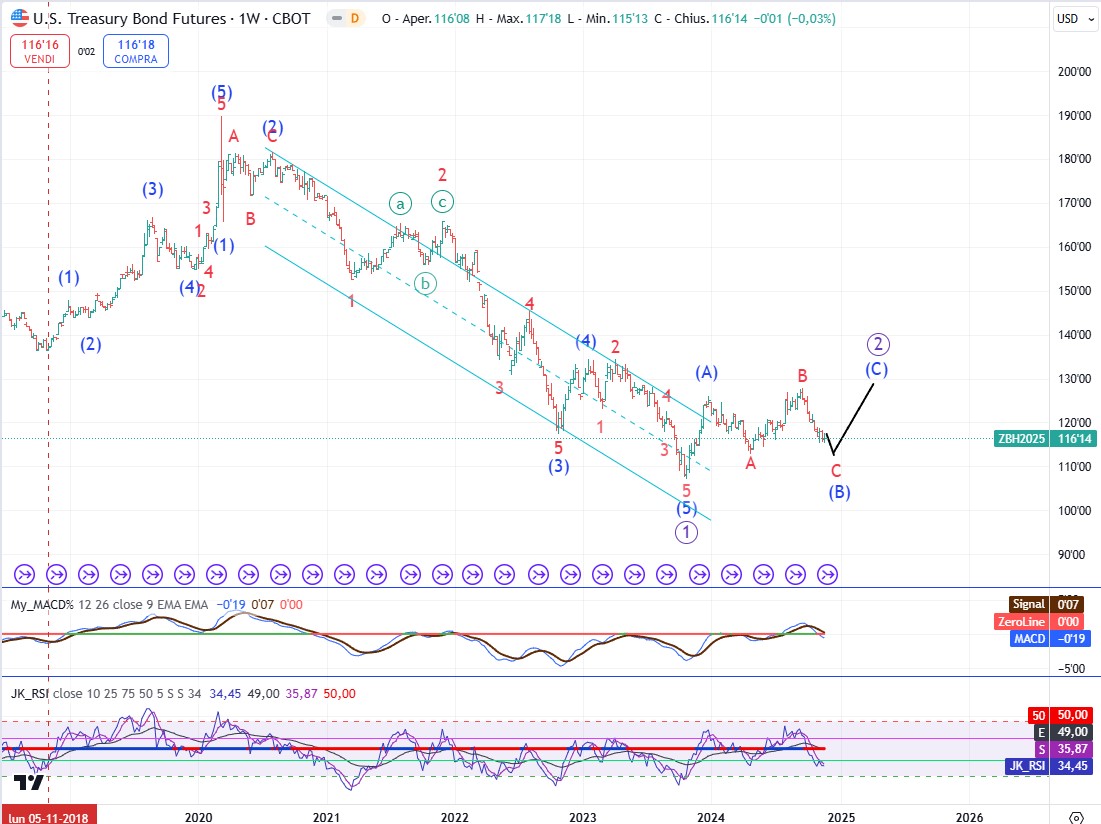Select the black projection line toward (C)
This screenshot has width=1101, height=824.
(854, 418)
